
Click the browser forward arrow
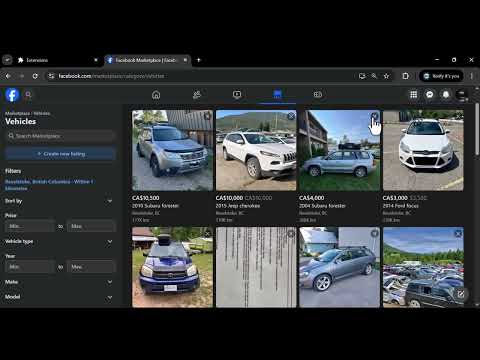tap(22, 76)
